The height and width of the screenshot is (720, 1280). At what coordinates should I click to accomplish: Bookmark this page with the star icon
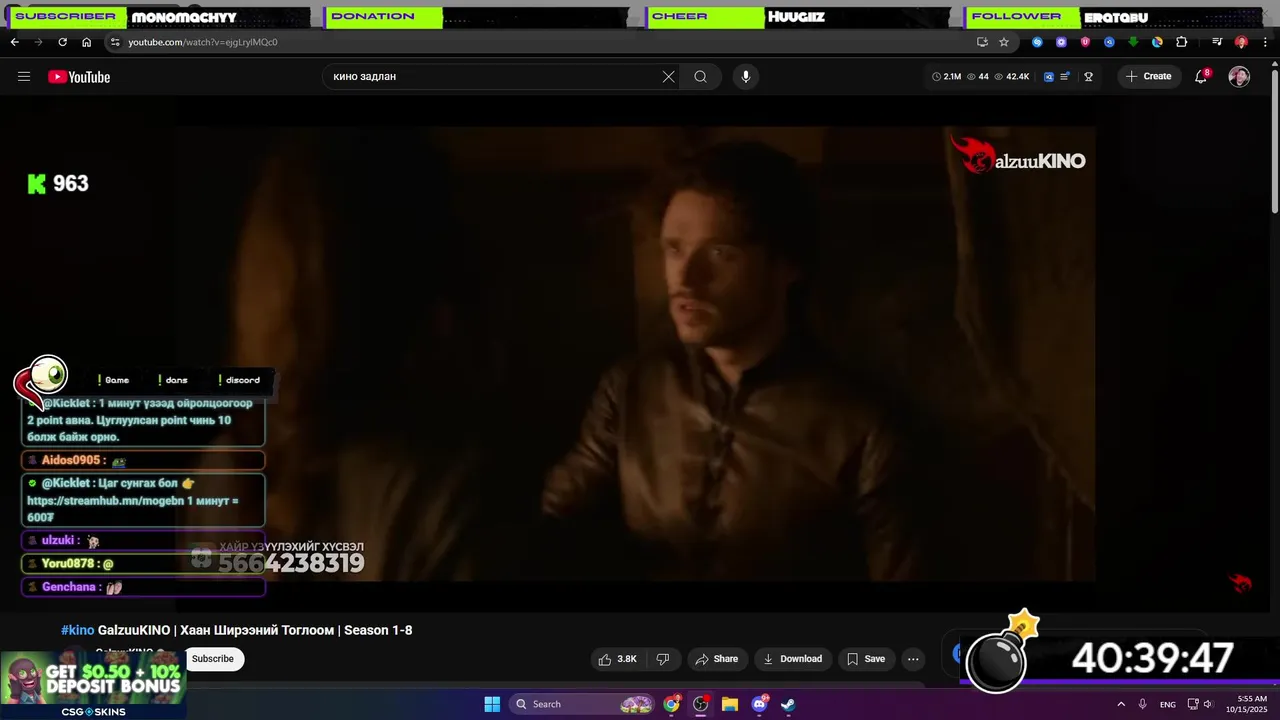(1004, 42)
